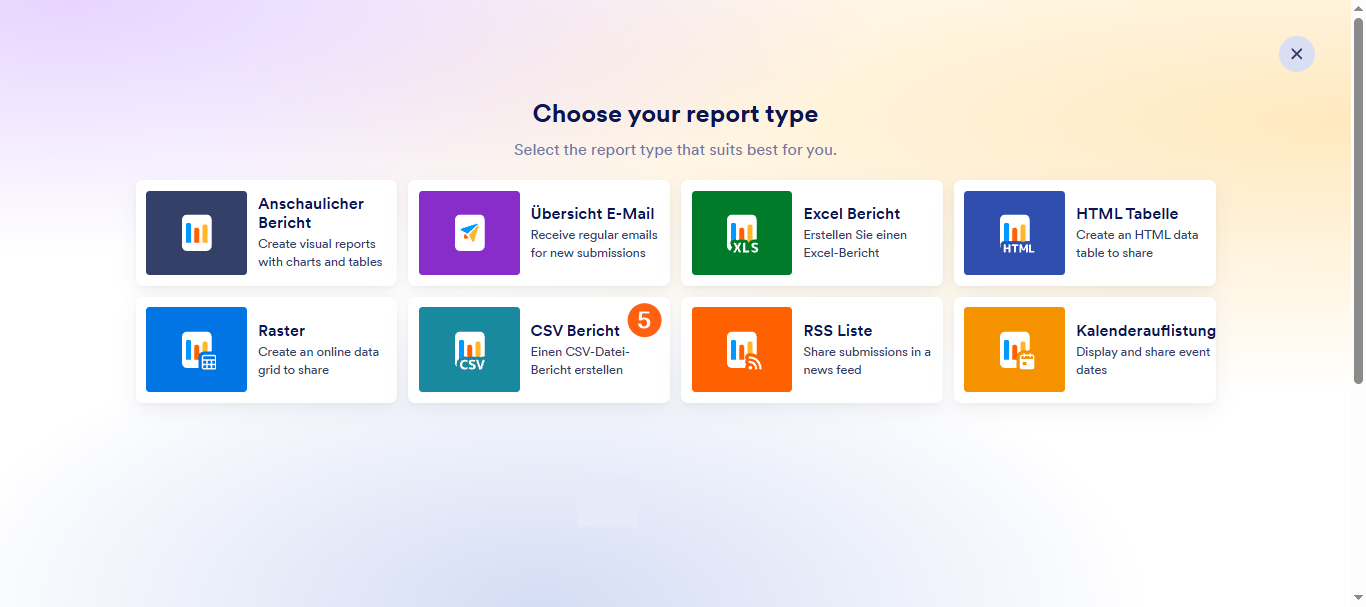Click "Create an online data grid to share" text
This screenshot has height=607, width=1366.
[x=318, y=361]
